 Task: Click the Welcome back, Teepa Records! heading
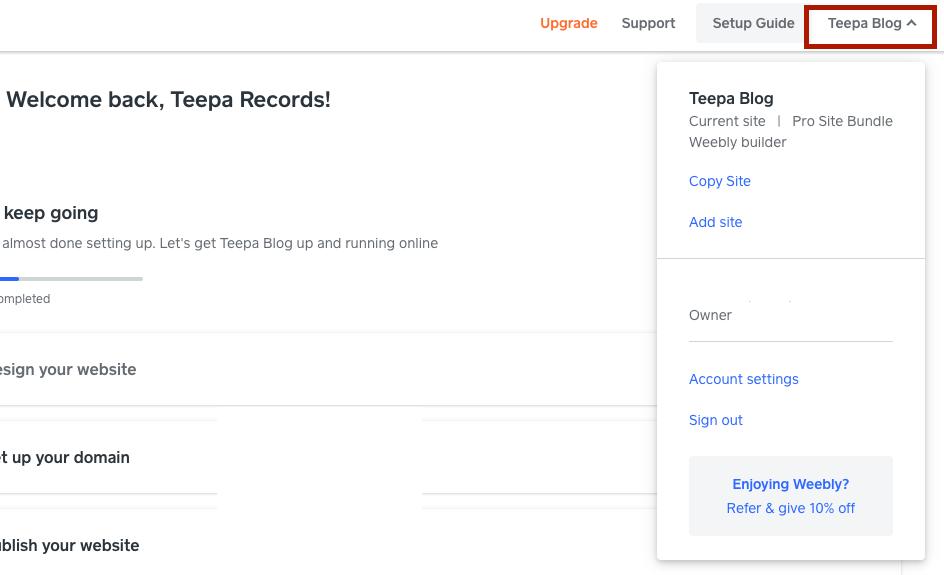[x=168, y=99]
